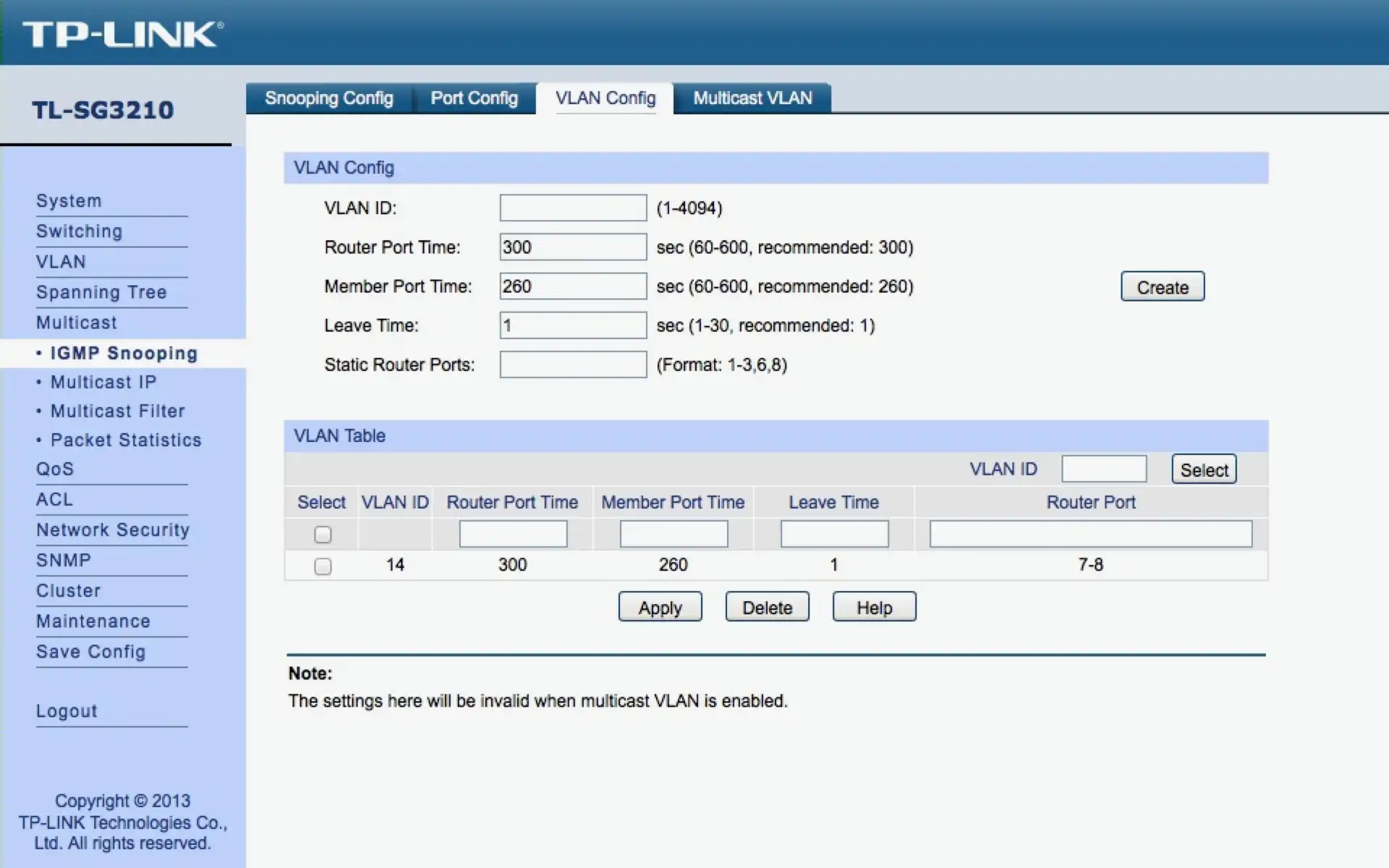The image size is (1389, 868).
Task: Click the TP-LINK logo
Action: pyautogui.click(x=123, y=34)
